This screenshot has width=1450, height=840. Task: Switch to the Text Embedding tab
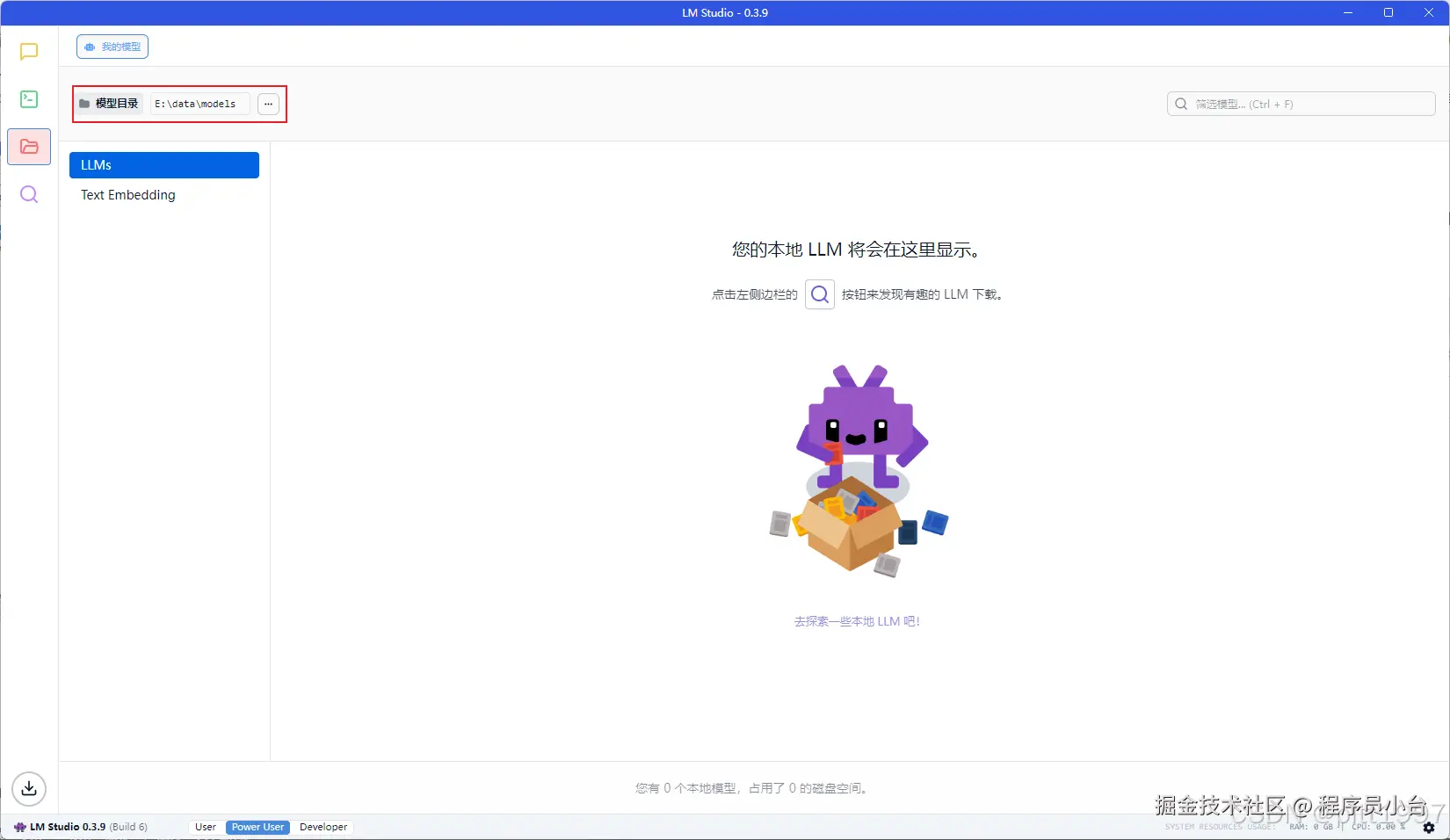(x=127, y=195)
